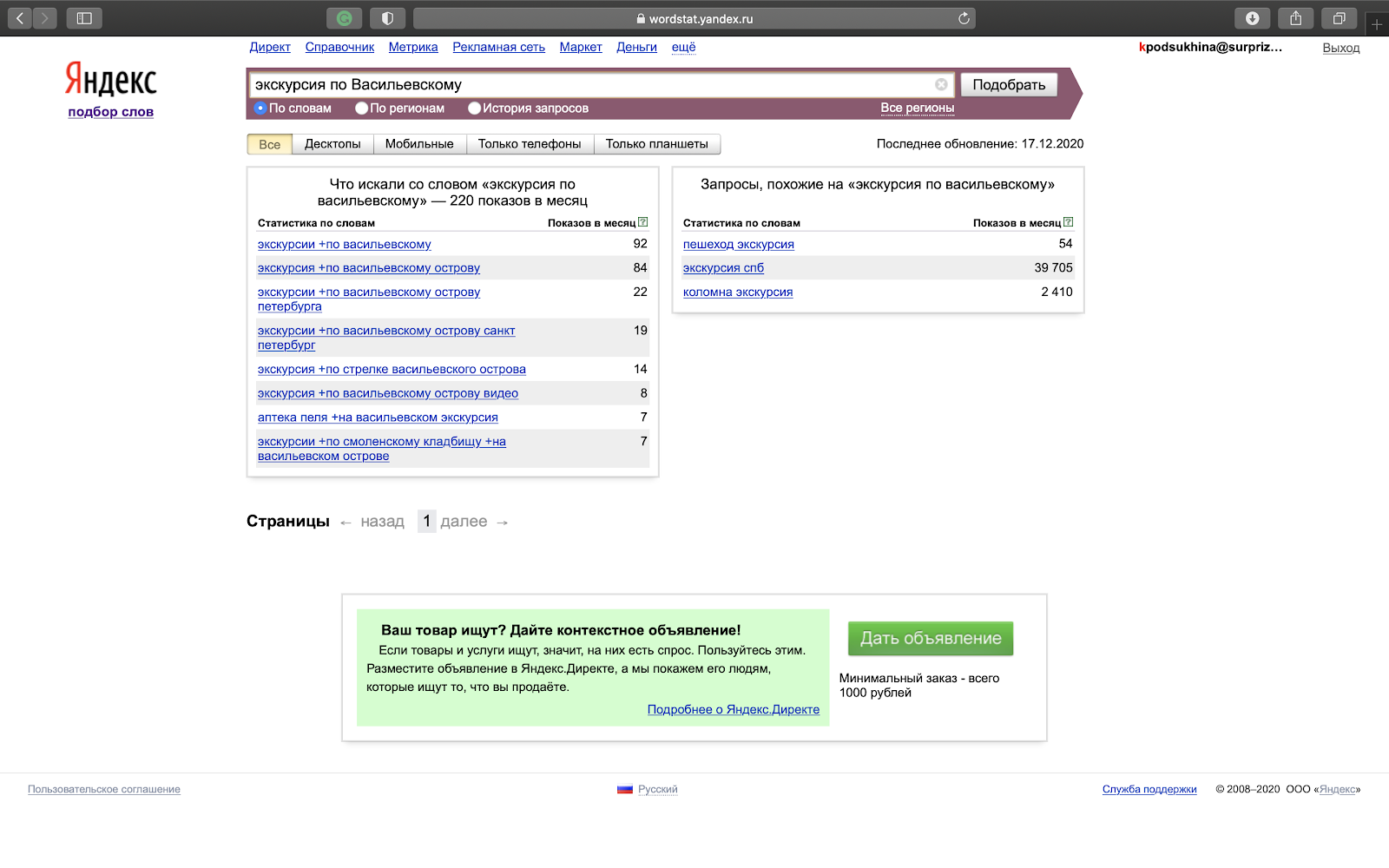The height and width of the screenshot is (868, 1389).
Task: Open the 'Пользовательское соглашение' footer link
Action: pos(104,789)
